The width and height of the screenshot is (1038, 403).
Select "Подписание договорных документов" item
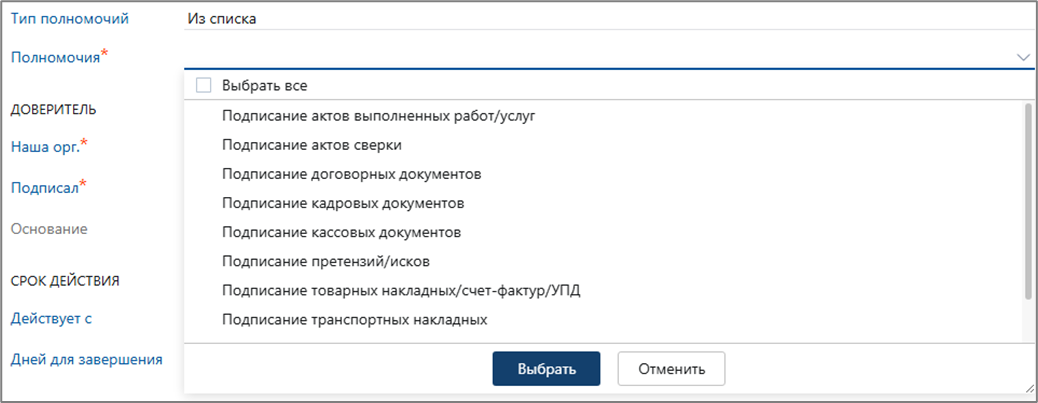click(x=352, y=174)
